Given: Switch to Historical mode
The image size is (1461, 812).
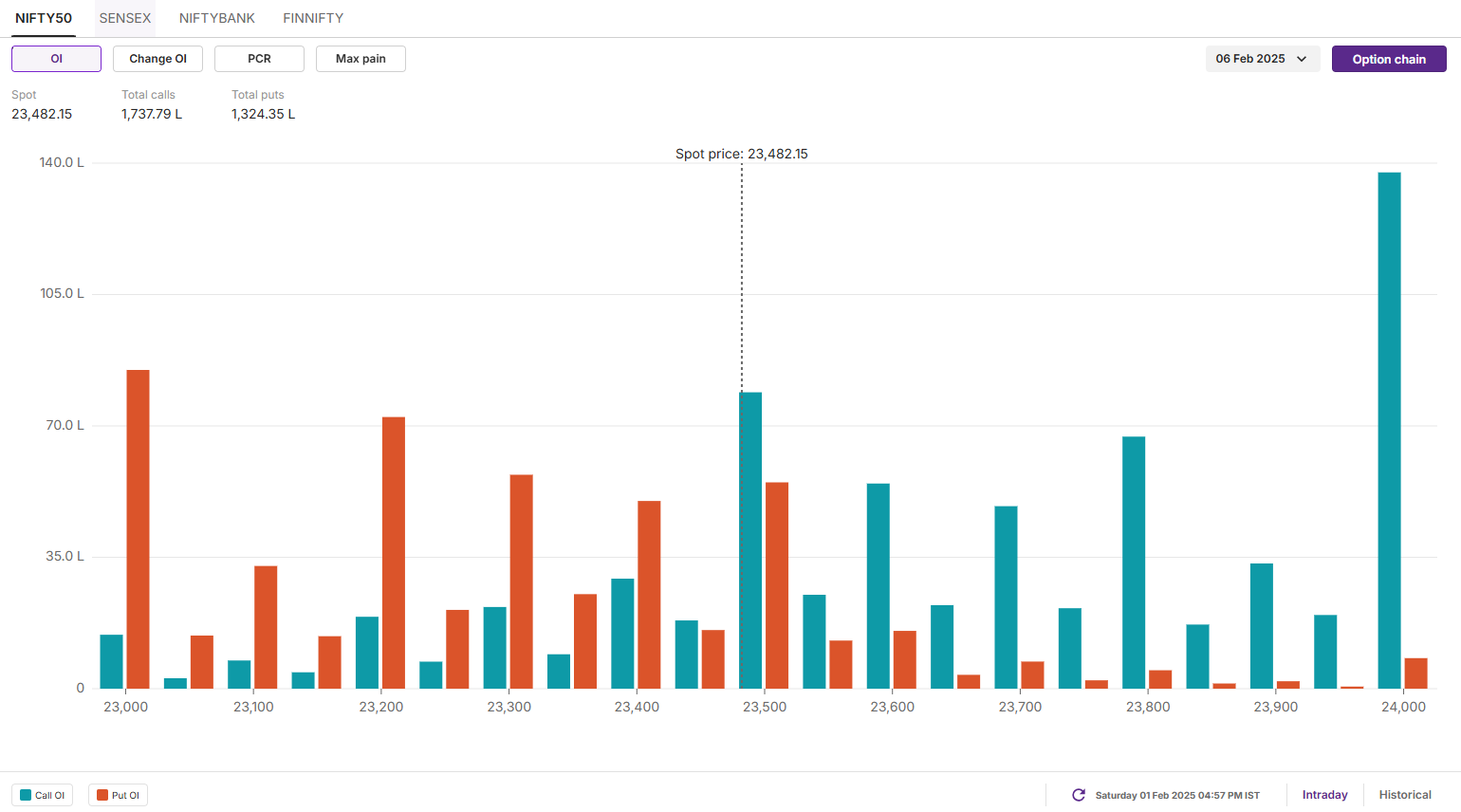Looking at the screenshot, I should click(x=1405, y=795).
